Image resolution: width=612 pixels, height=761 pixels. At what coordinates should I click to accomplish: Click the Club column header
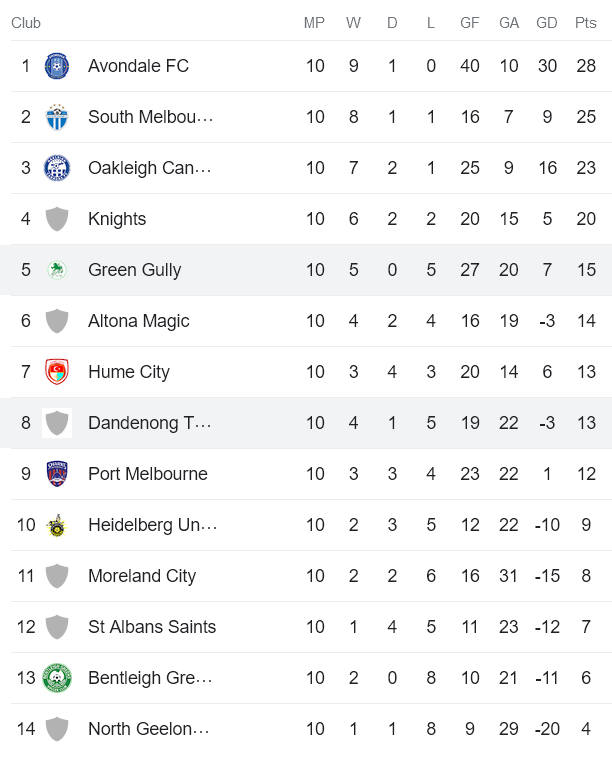[26, 23]
